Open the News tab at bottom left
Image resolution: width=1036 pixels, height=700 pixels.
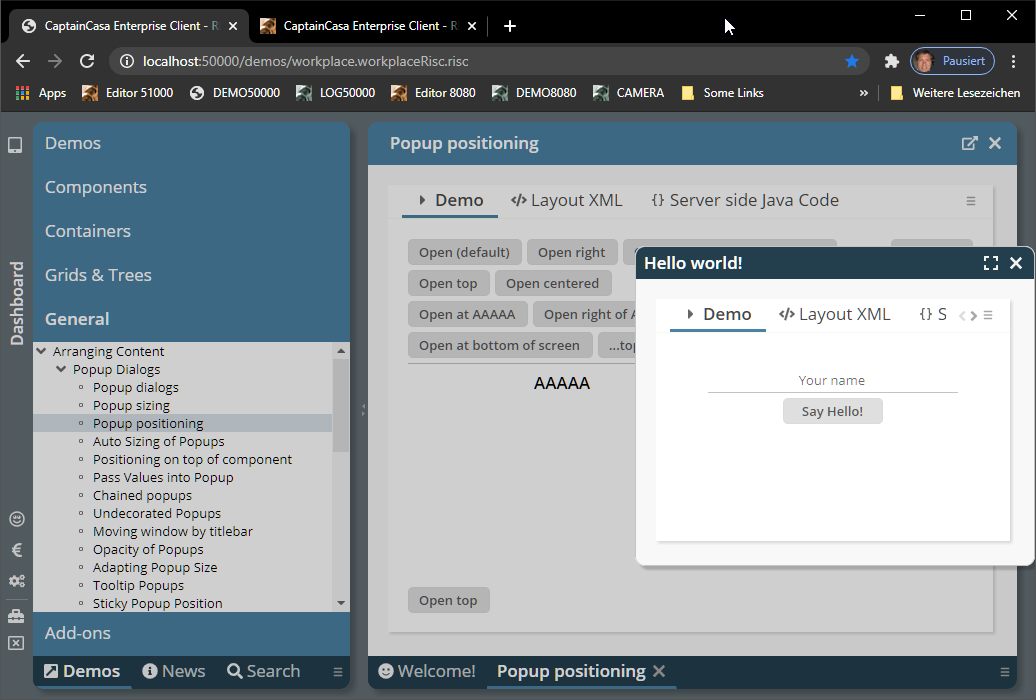(x=174, y=671)
